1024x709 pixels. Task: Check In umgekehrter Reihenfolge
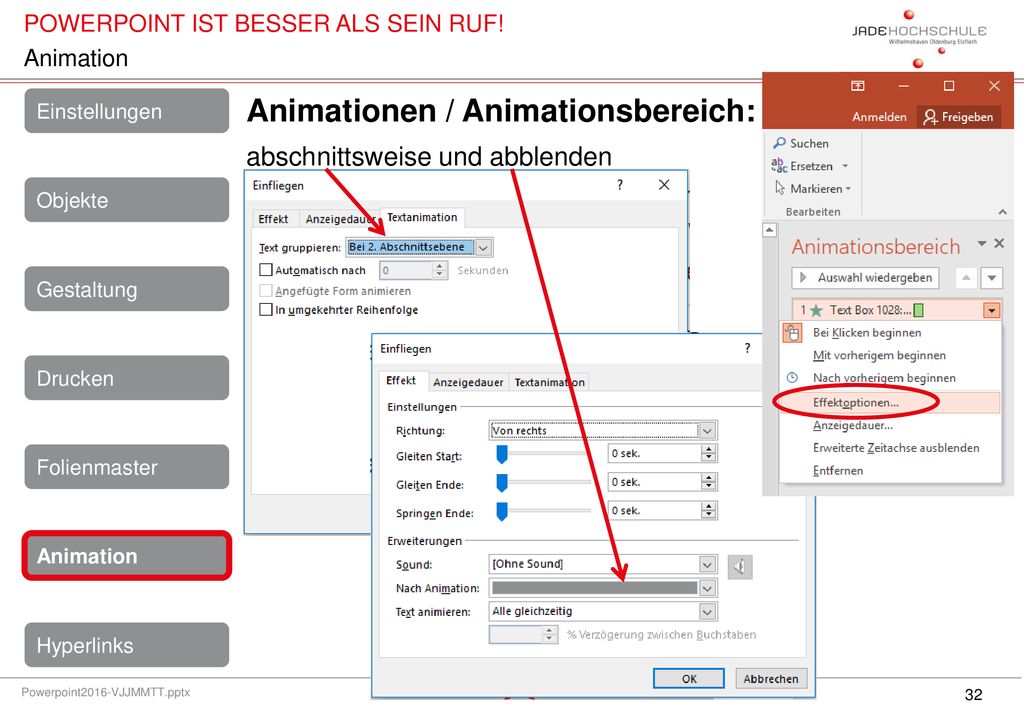[266, 309]
